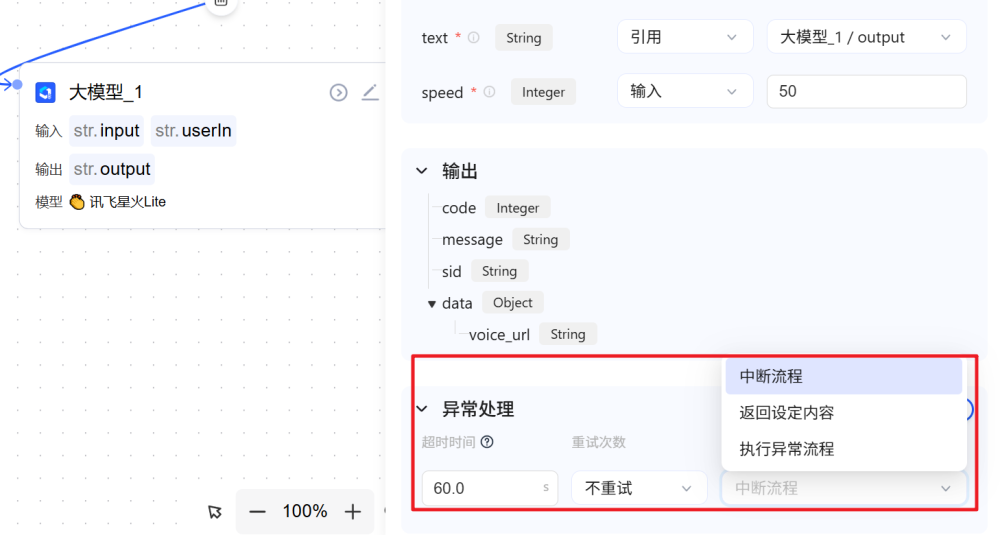Choose 返回设定内容 from the dropdown list
The height and width of the screenshot is (535, 1000).
[786, 412]
